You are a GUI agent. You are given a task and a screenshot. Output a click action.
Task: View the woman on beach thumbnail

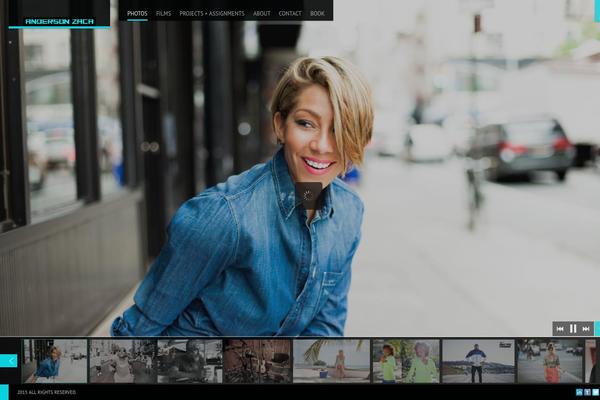[x=331, y=361]
